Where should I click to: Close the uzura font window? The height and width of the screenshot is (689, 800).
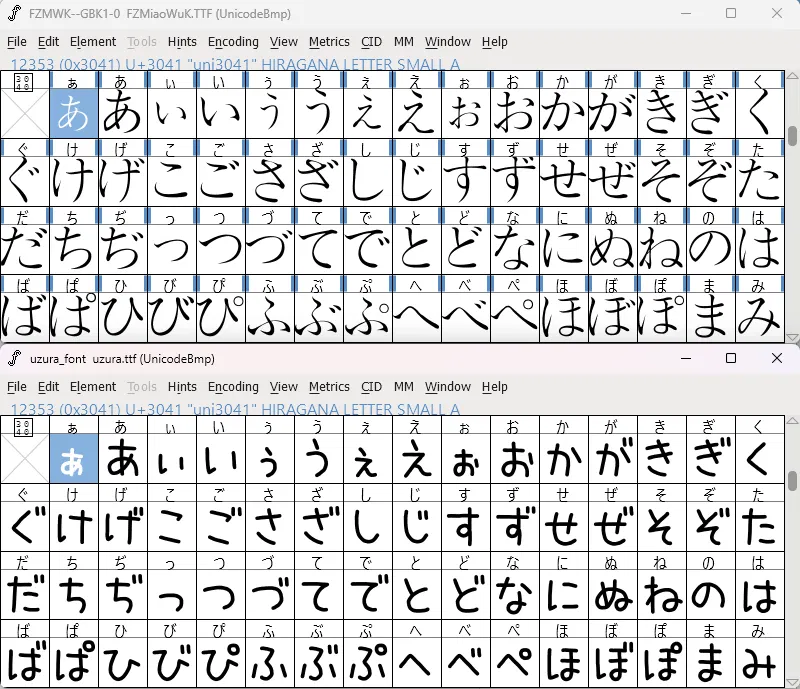pos(777,358)
